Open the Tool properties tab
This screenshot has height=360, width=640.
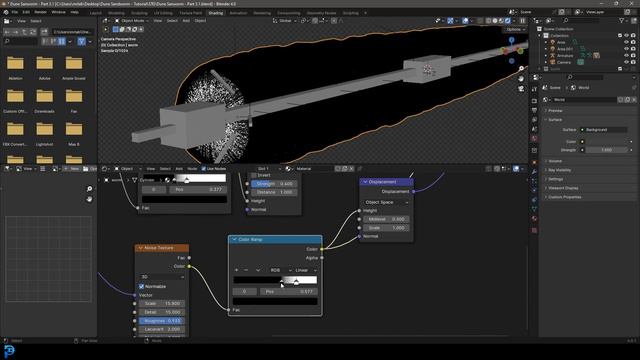click(535, 89)
